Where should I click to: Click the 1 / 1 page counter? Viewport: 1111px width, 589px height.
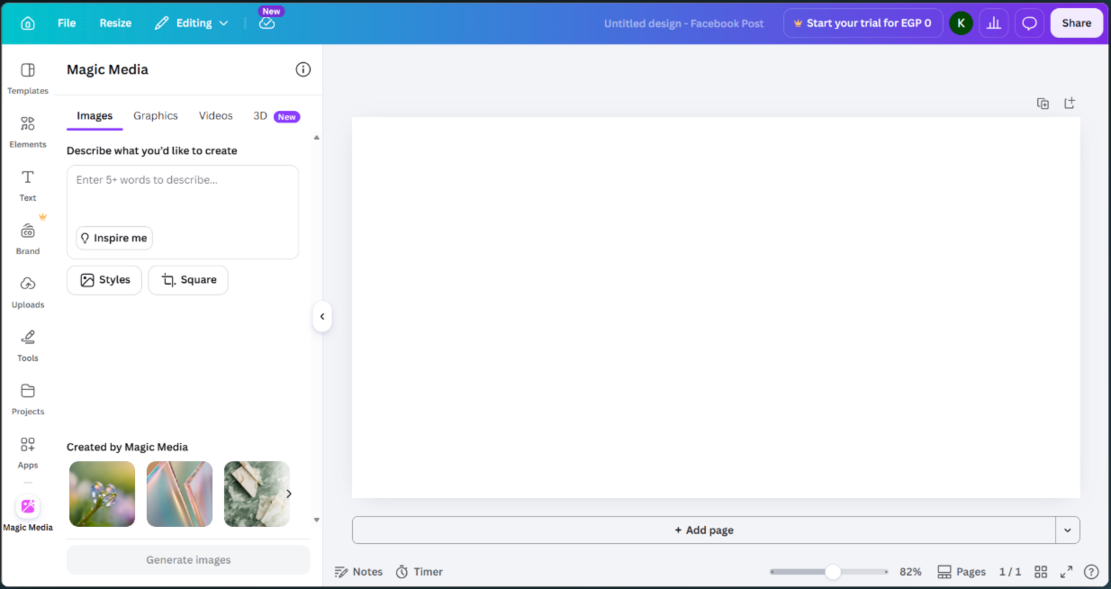pyautogui.click(x=1010, y=572)
